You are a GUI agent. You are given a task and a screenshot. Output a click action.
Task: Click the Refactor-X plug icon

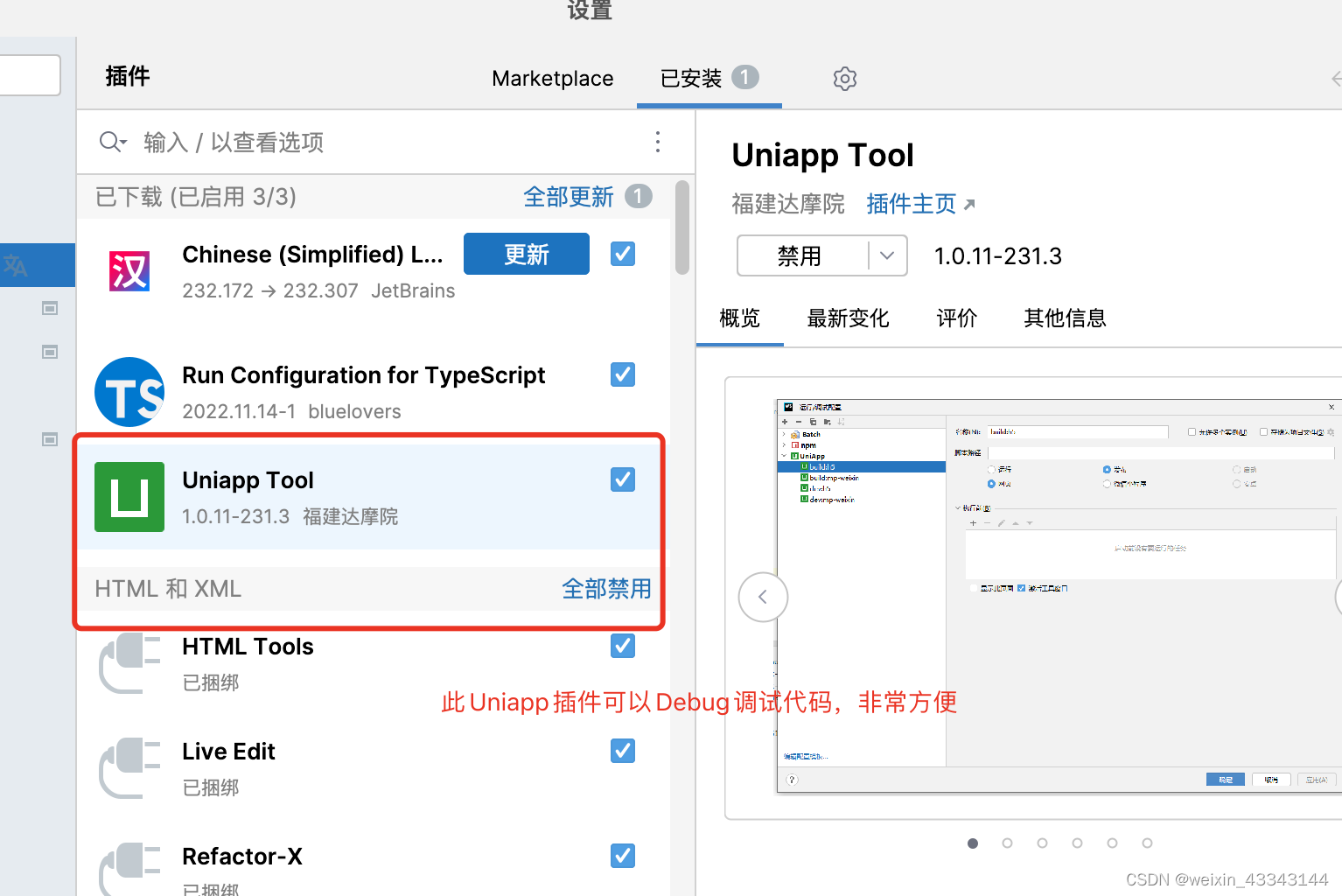129,869
